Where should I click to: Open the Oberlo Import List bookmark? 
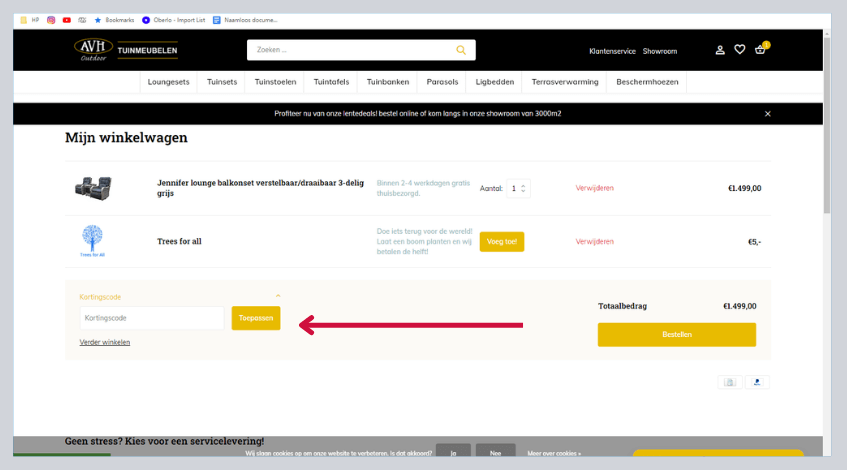(x=174, y=19)
